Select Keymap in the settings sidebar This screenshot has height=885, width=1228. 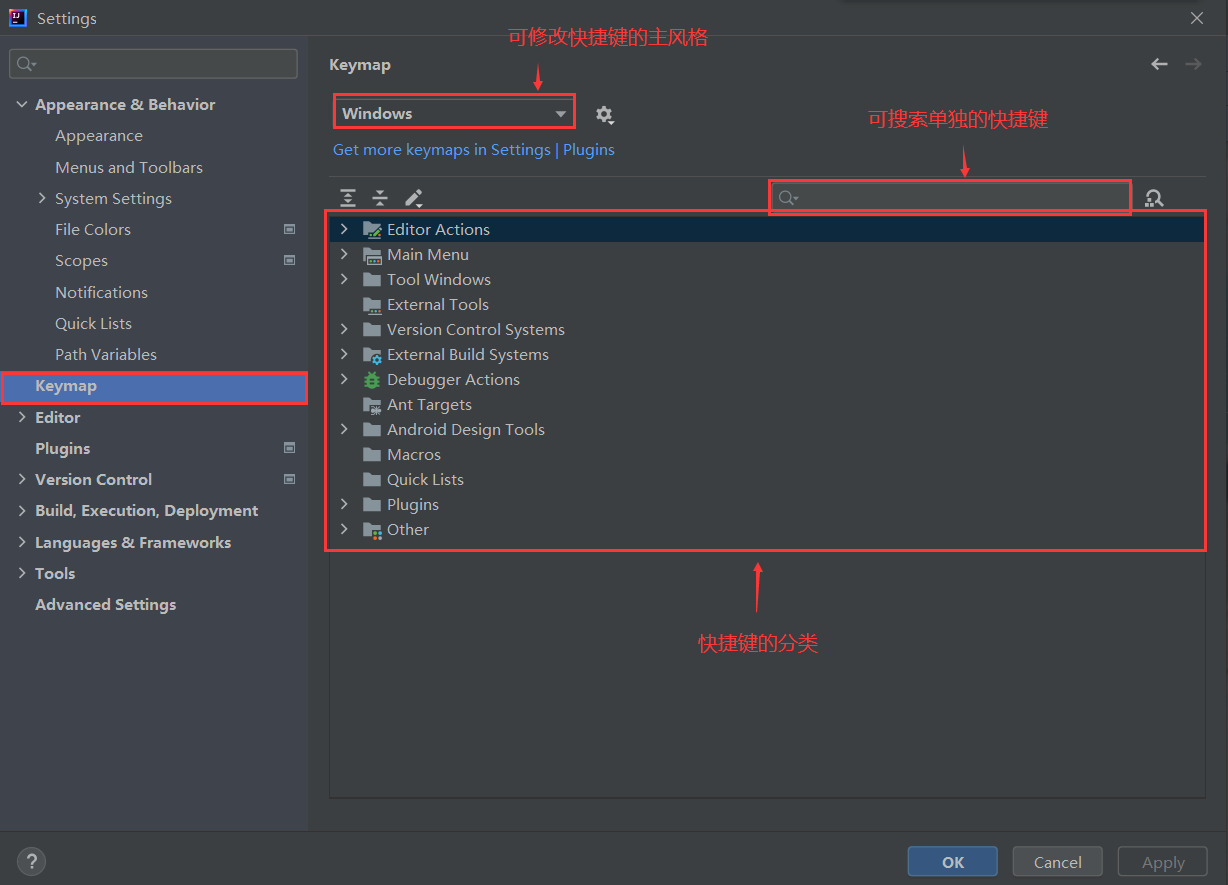154,386
